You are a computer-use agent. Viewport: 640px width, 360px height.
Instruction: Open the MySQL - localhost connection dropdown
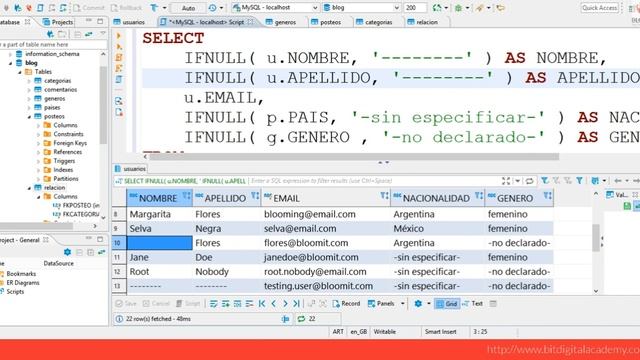coord(315,8)
